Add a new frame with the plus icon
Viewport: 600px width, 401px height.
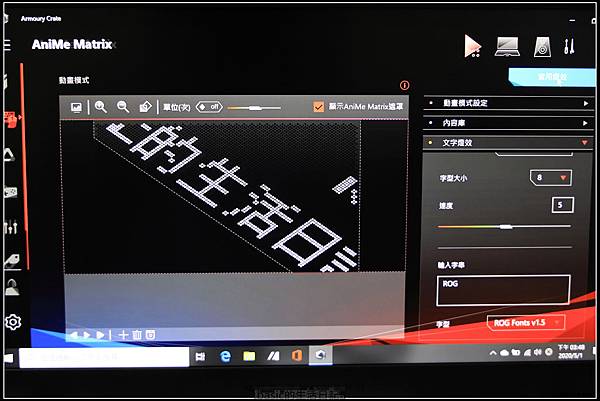[123, 335]
